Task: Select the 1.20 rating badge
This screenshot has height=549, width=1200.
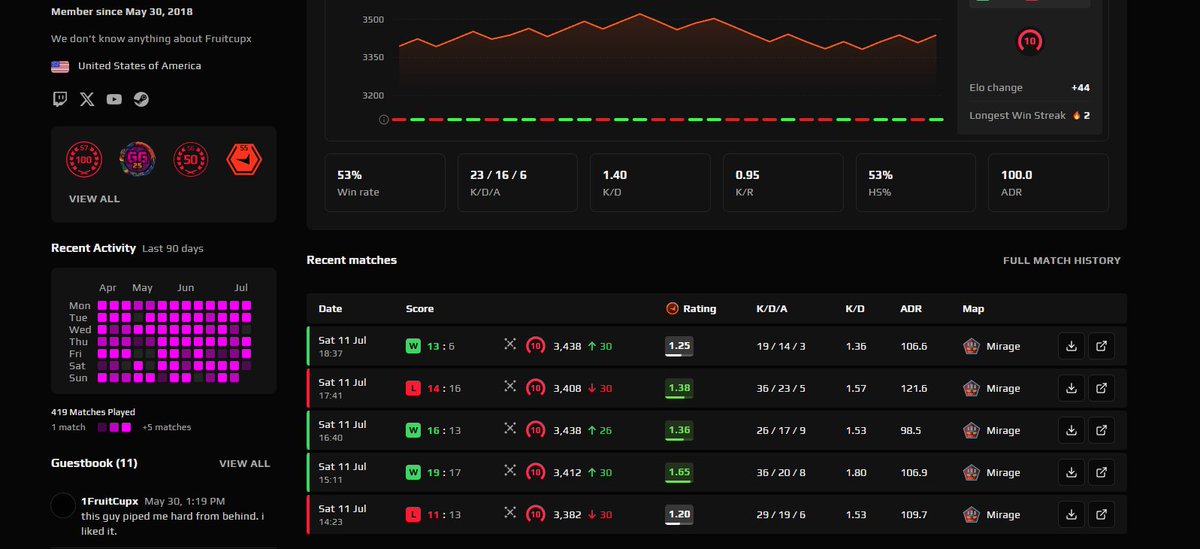Action: (679, 514)
